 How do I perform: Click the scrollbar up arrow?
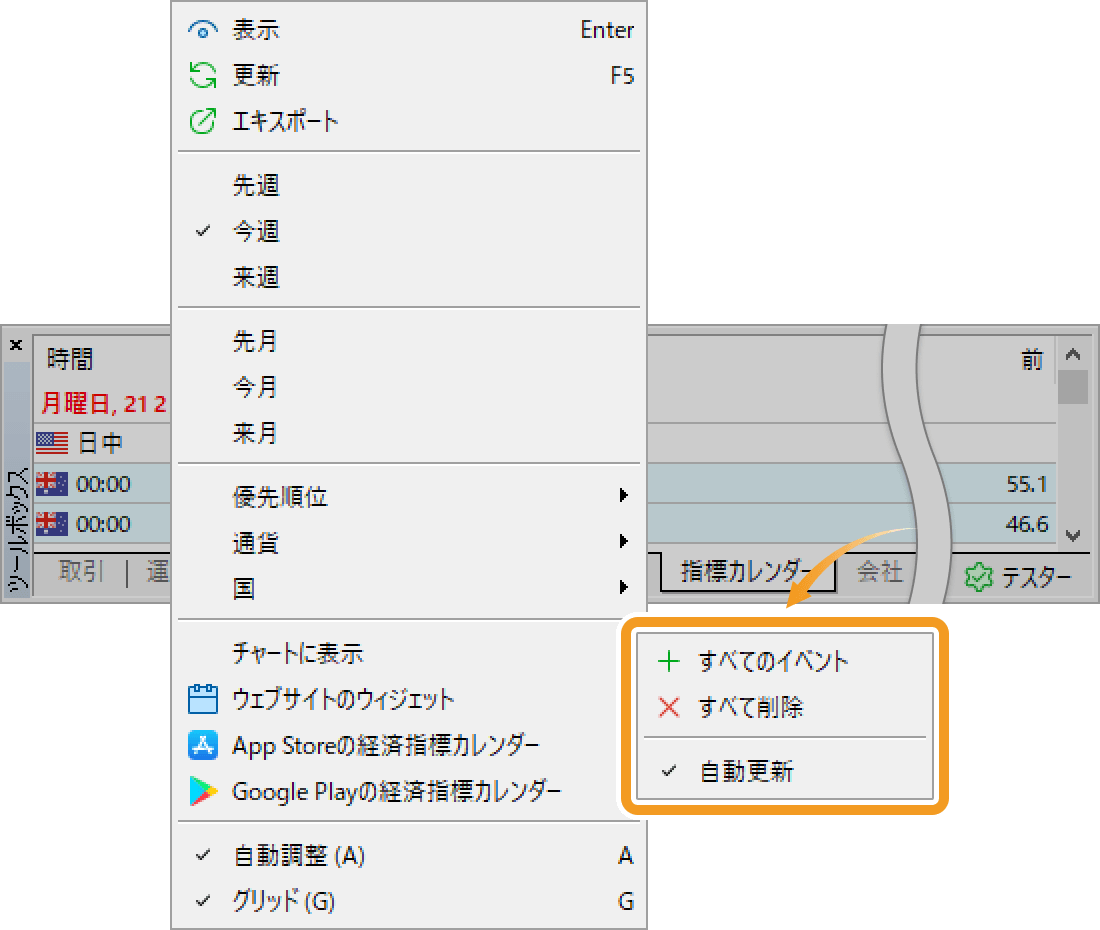1073,354
